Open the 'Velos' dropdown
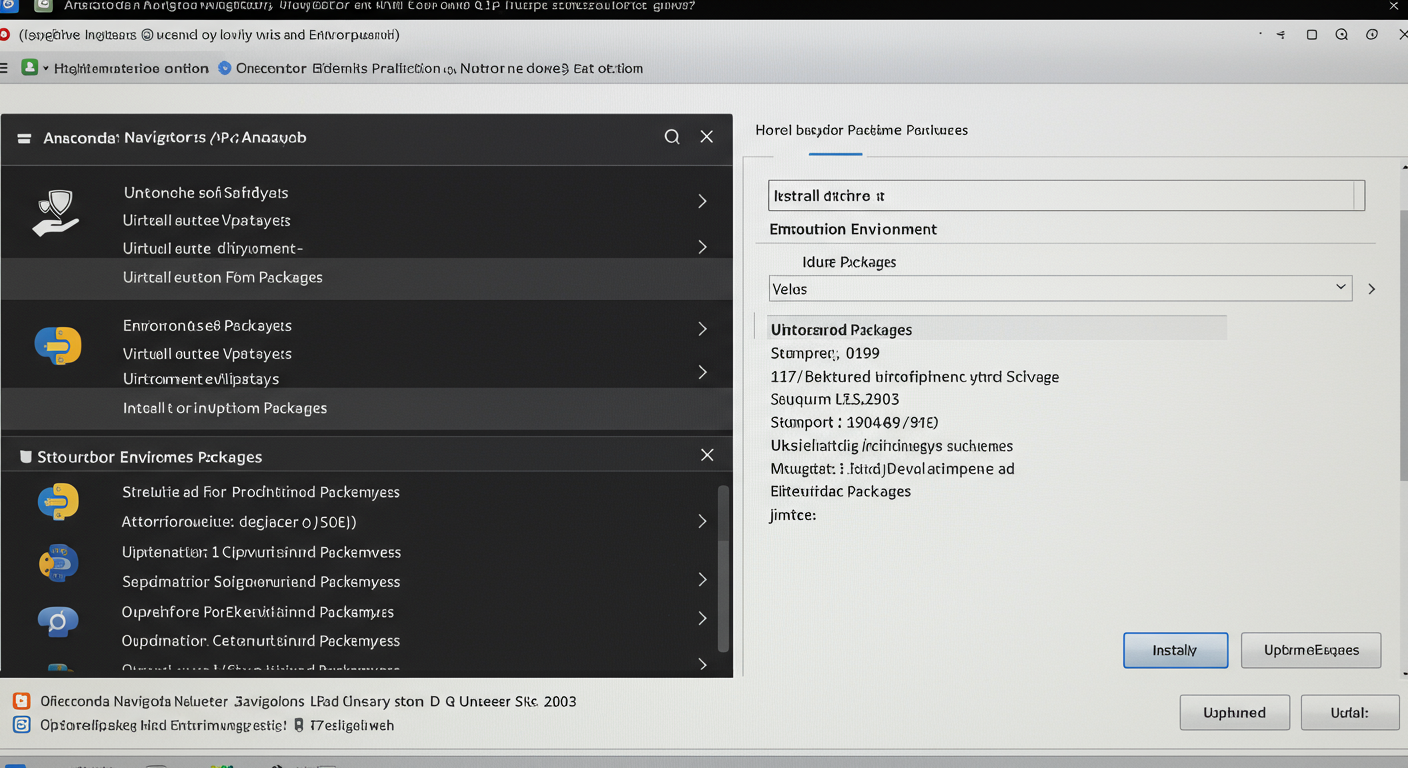 tap(1060, 288)
